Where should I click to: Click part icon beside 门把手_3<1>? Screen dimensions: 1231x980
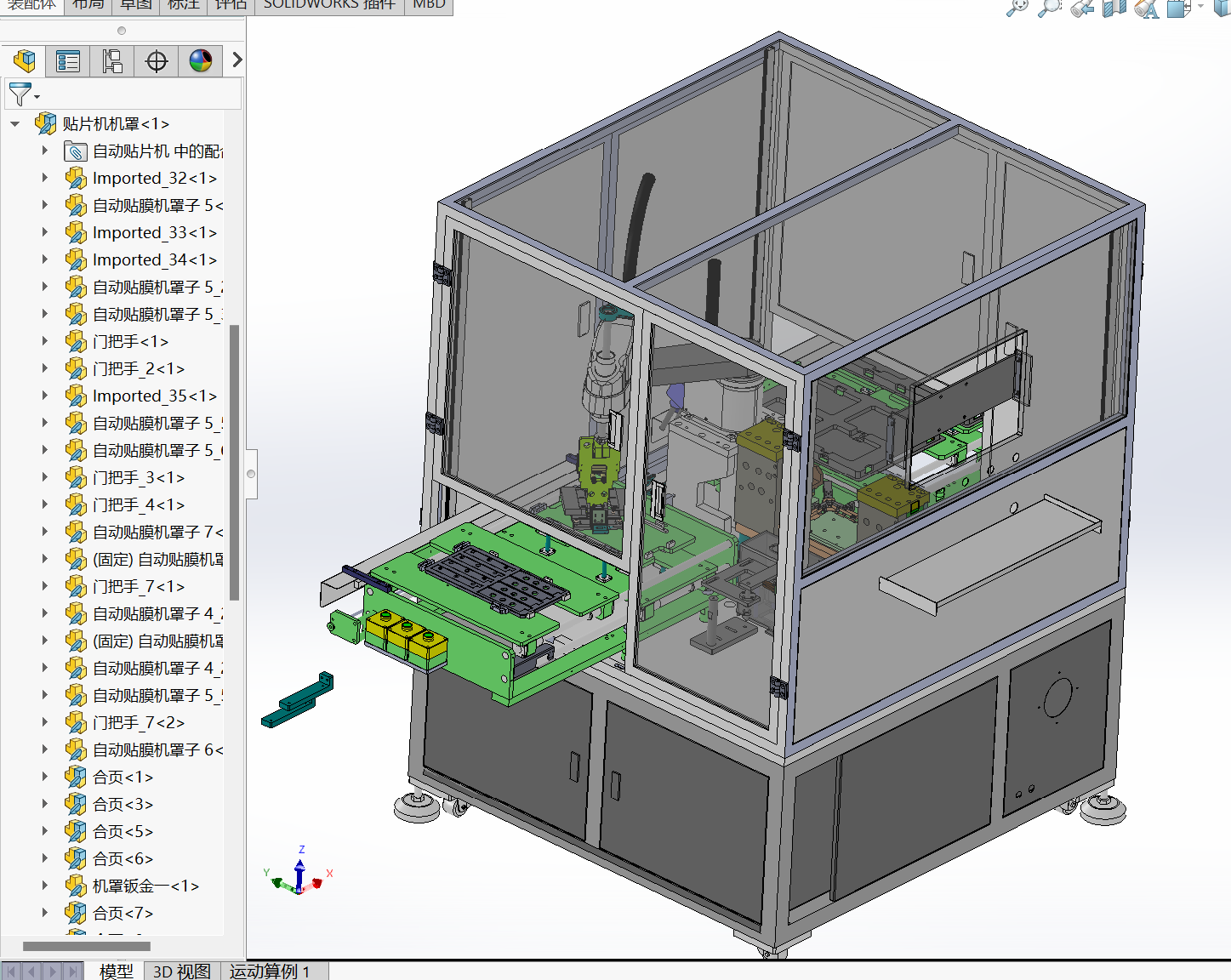(x=76, y=478)
